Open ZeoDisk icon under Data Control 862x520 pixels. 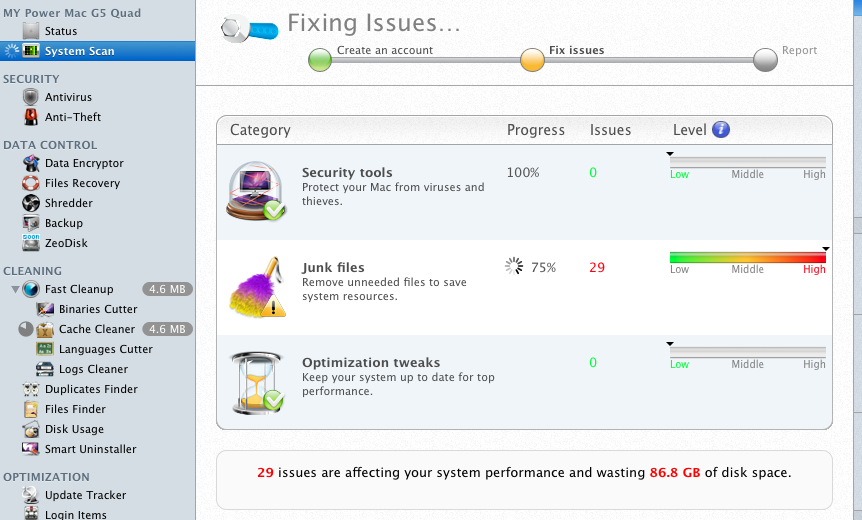click(29, 243)
